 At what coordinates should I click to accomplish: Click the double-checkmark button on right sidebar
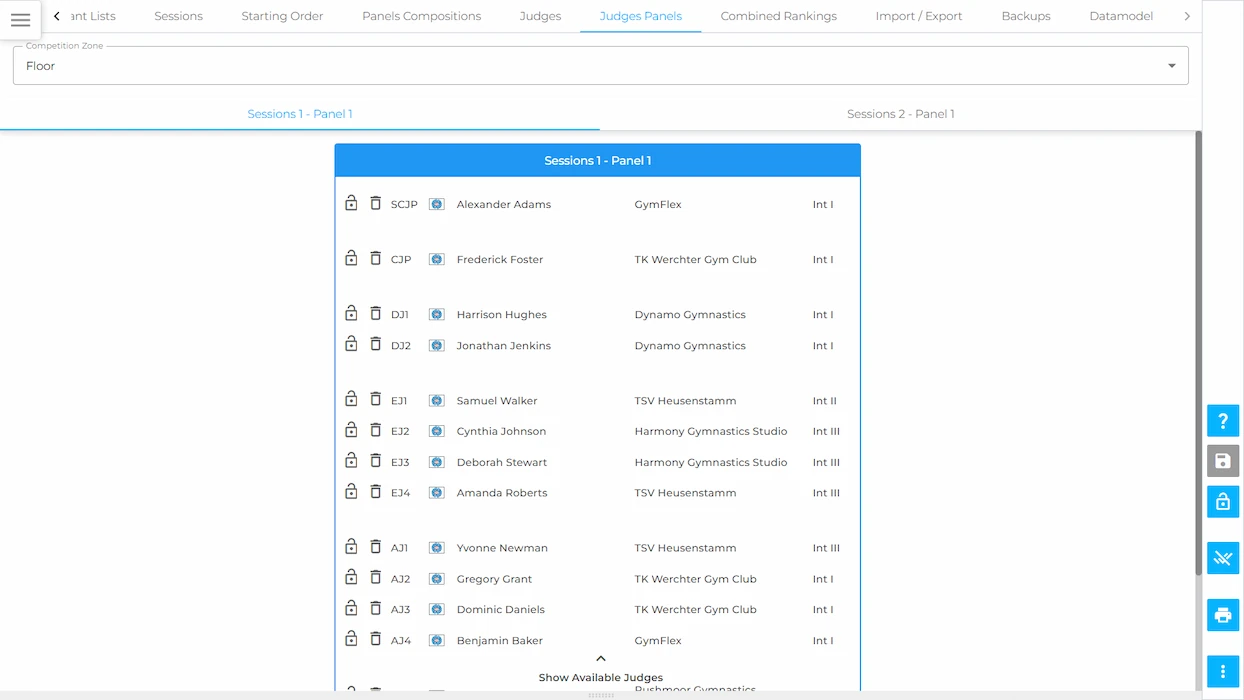tap(1222, 558)
